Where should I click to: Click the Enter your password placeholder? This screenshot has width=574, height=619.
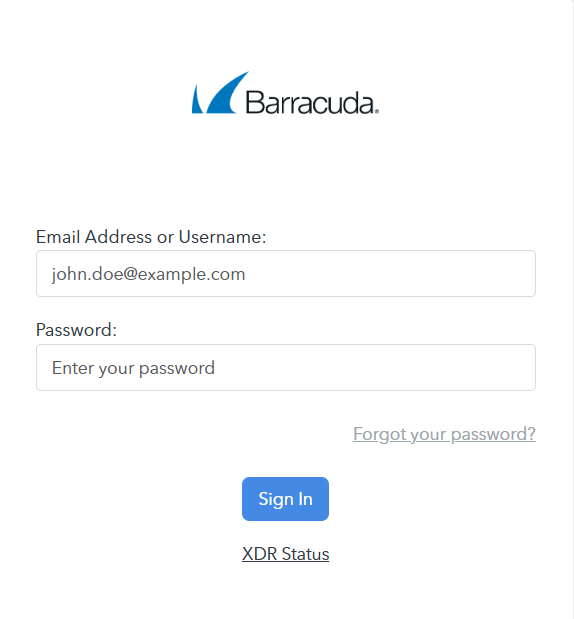tap(133, 368)
